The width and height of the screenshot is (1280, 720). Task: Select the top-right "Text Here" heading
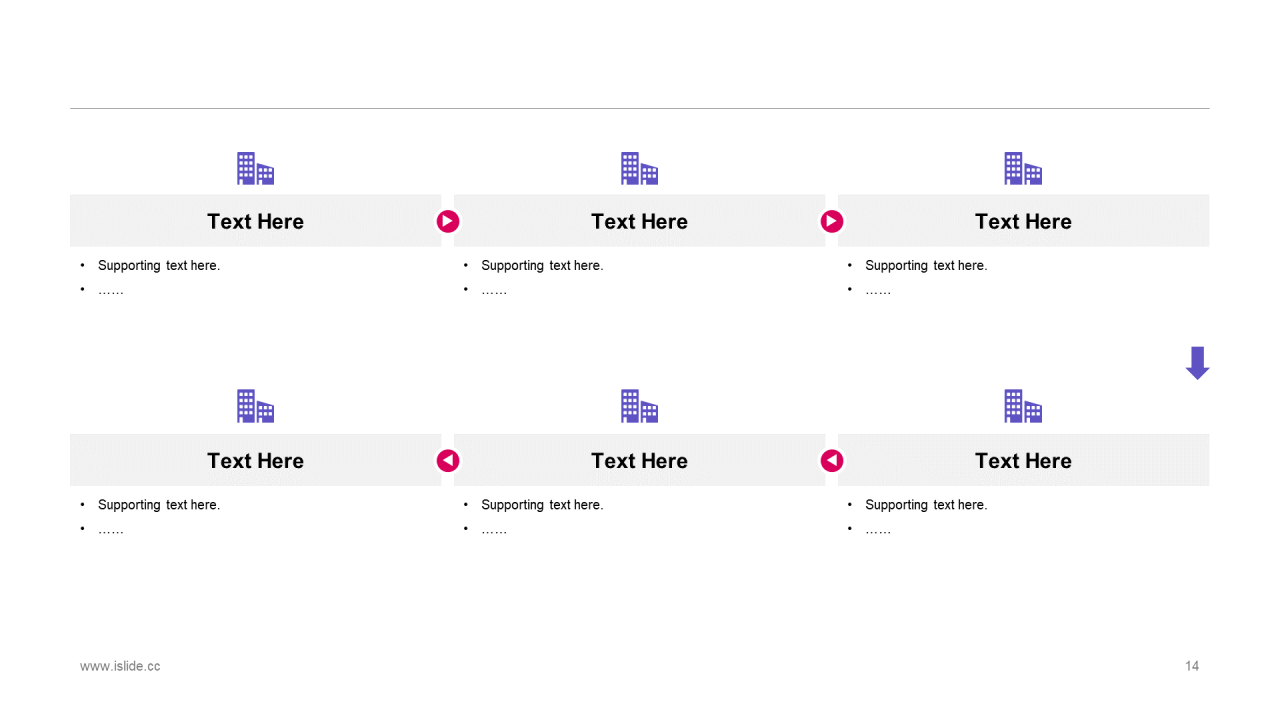click(x=1023, y=221)
